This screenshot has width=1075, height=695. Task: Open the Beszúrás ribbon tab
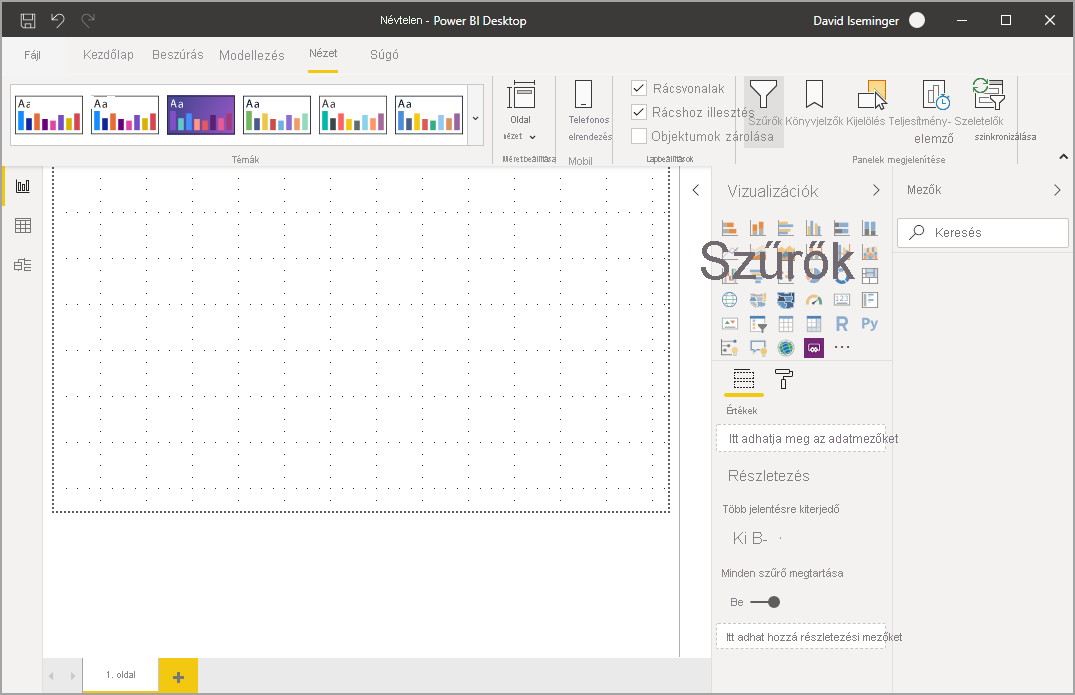click(178, 55)
